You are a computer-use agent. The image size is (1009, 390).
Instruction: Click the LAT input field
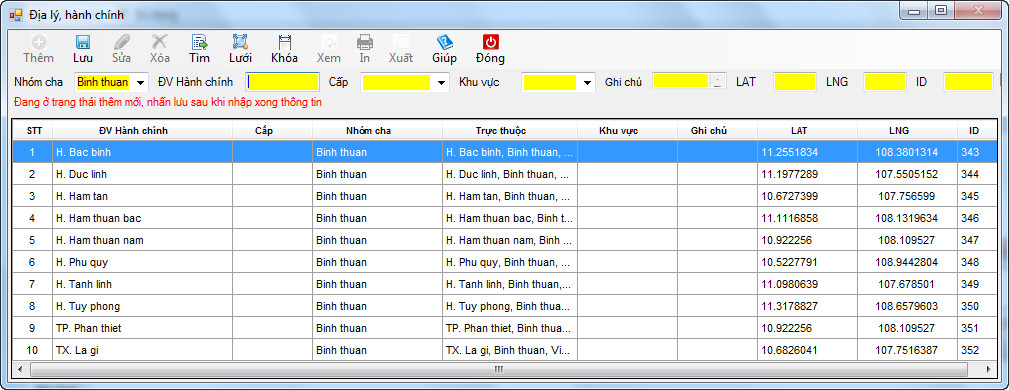[795, 82]
